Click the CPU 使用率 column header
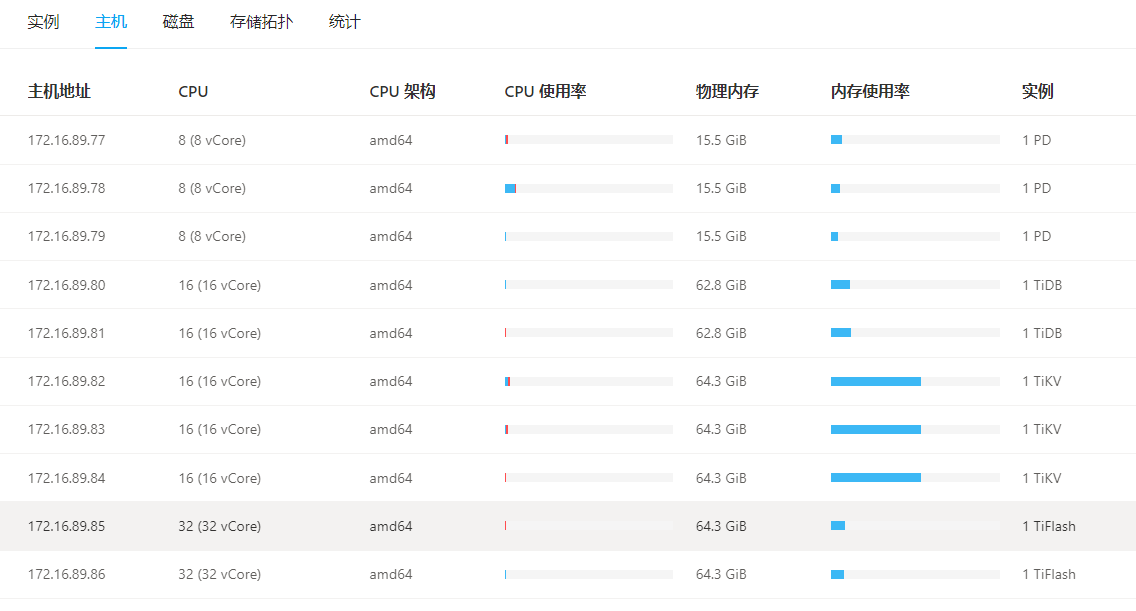 546,91
